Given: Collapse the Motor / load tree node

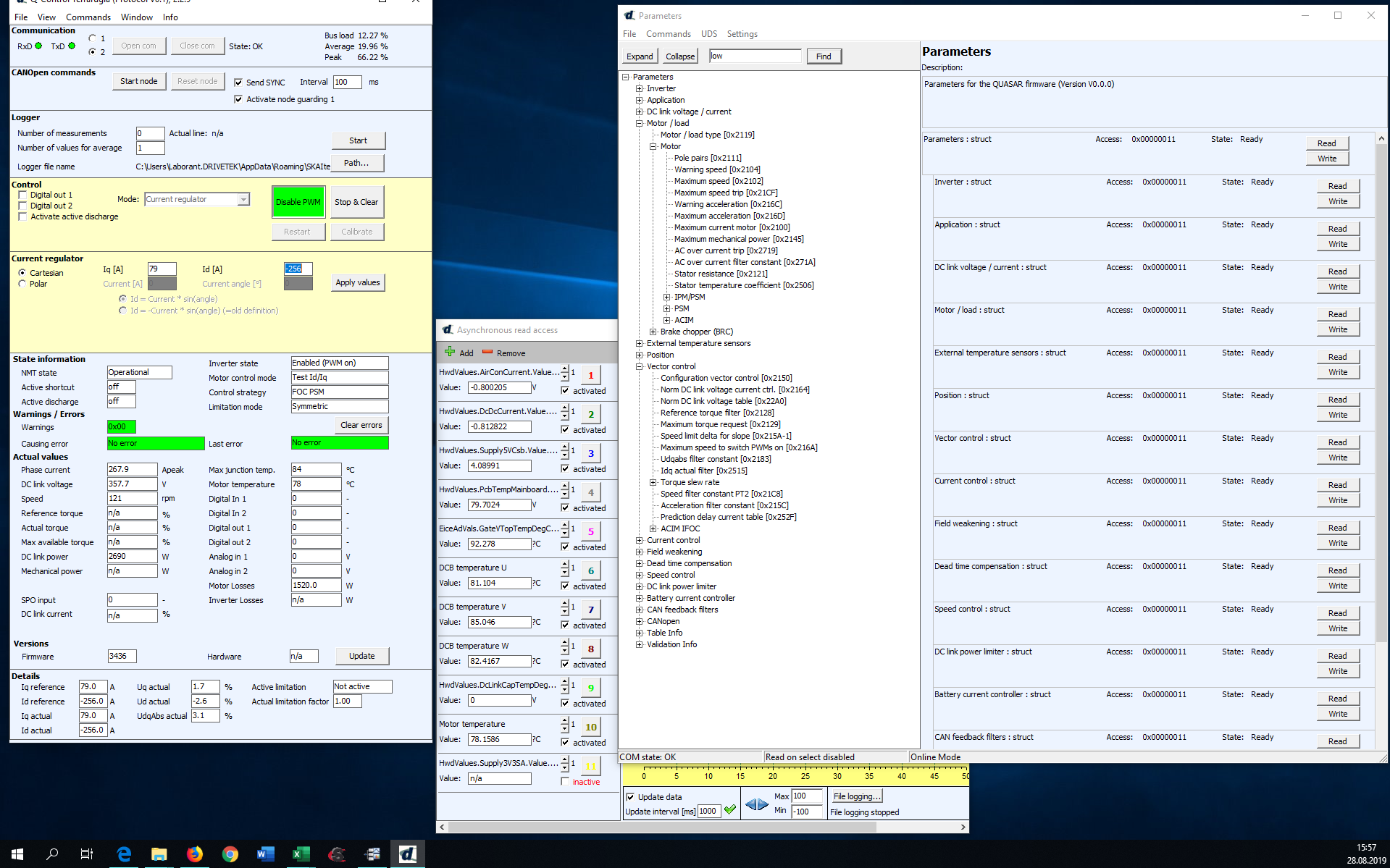Looking at the screenshot, I should (x=640, y=123).
